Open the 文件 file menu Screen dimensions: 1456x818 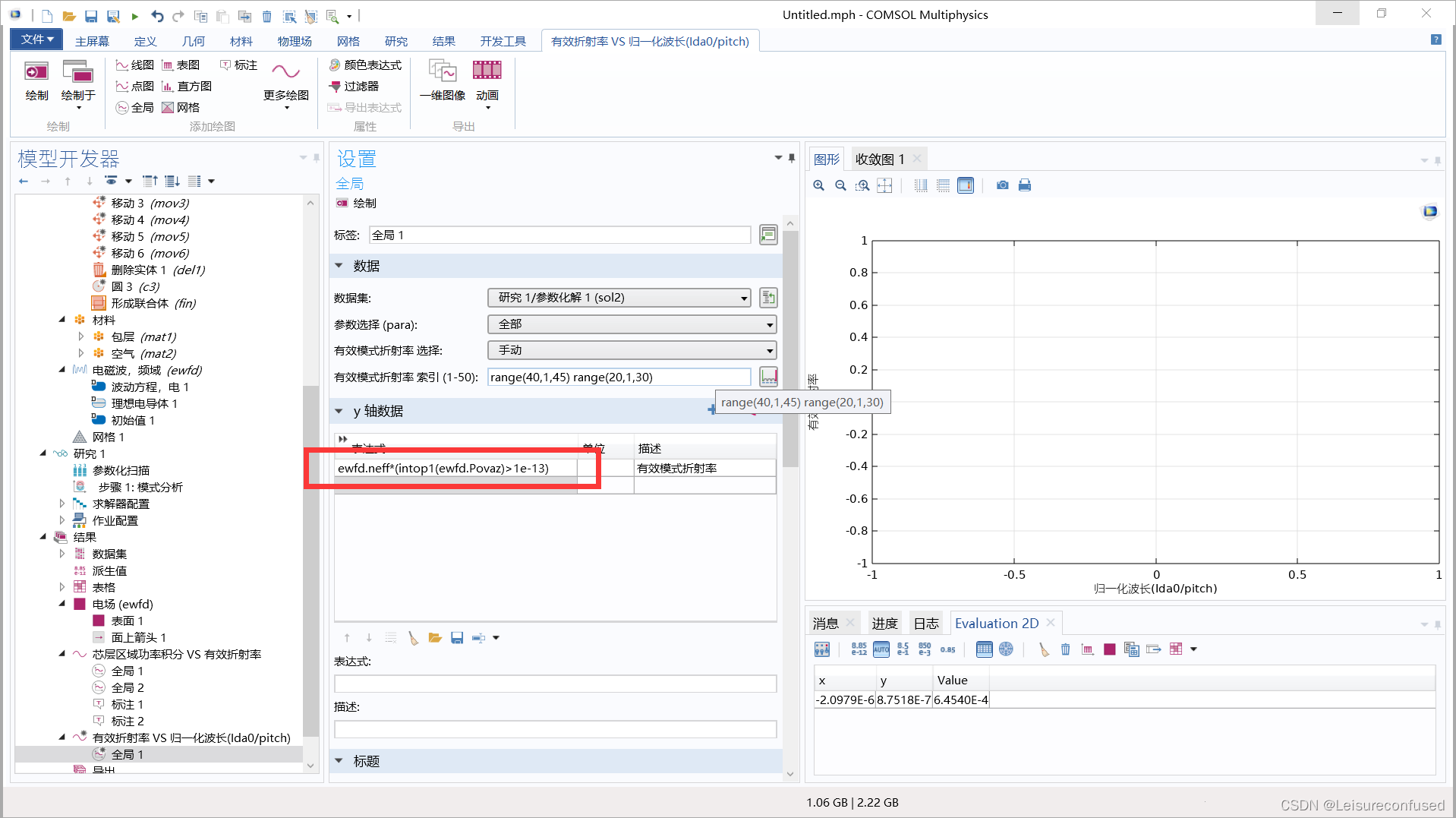pyautogui.click(x=36, y=39)
